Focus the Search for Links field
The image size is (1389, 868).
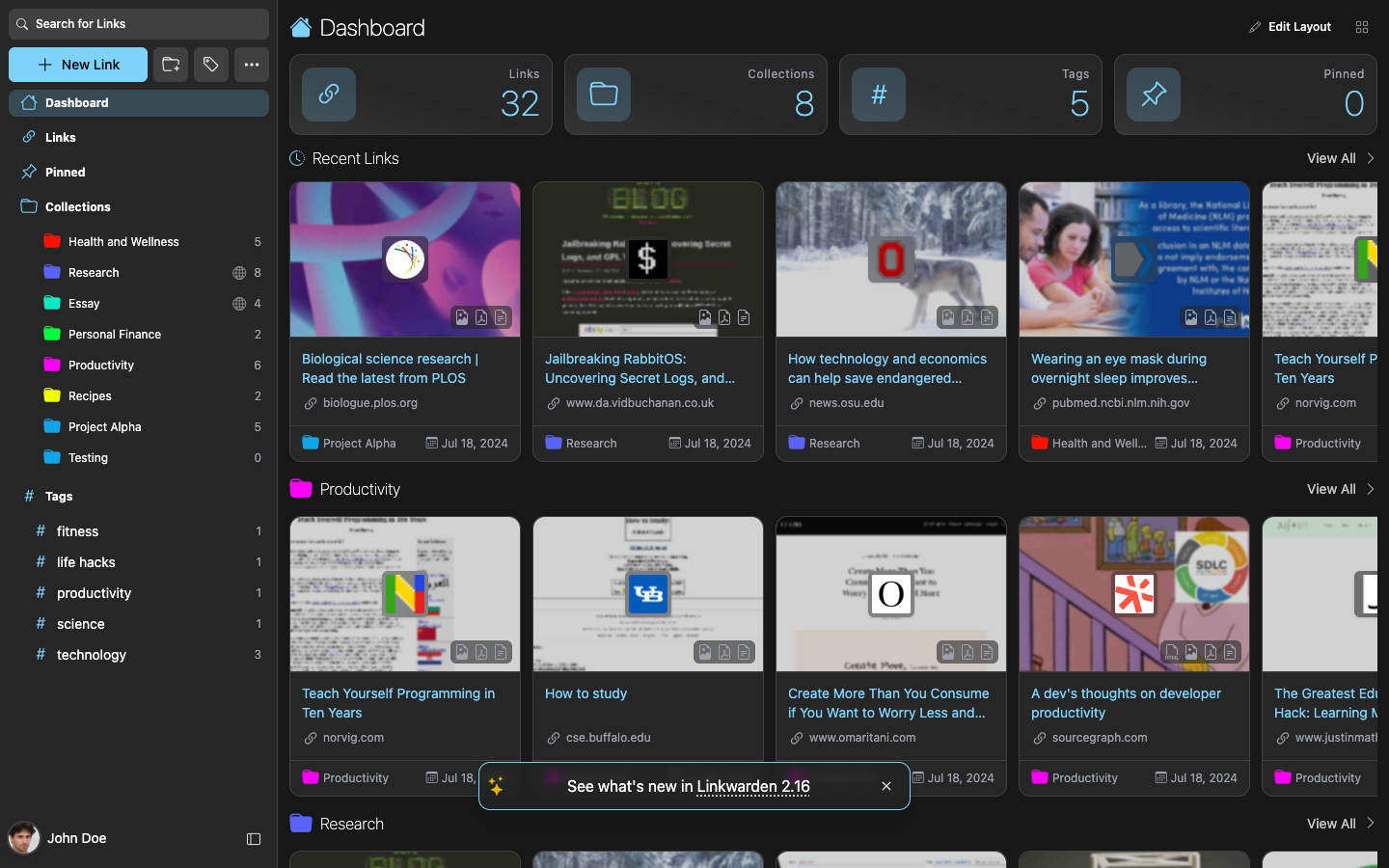[x=139, y=24]
